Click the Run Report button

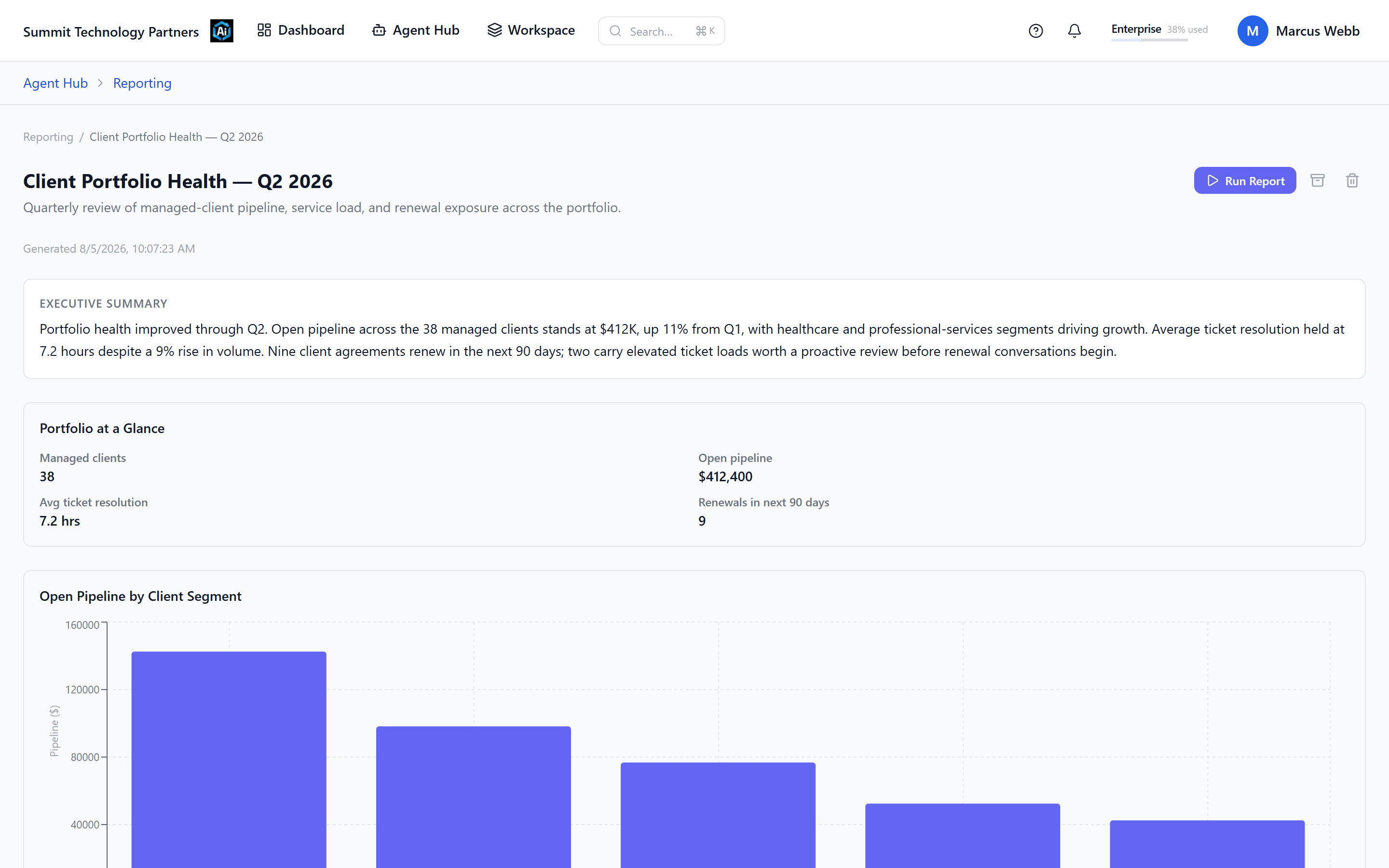pyautogui.click(x=1245, y=180)
